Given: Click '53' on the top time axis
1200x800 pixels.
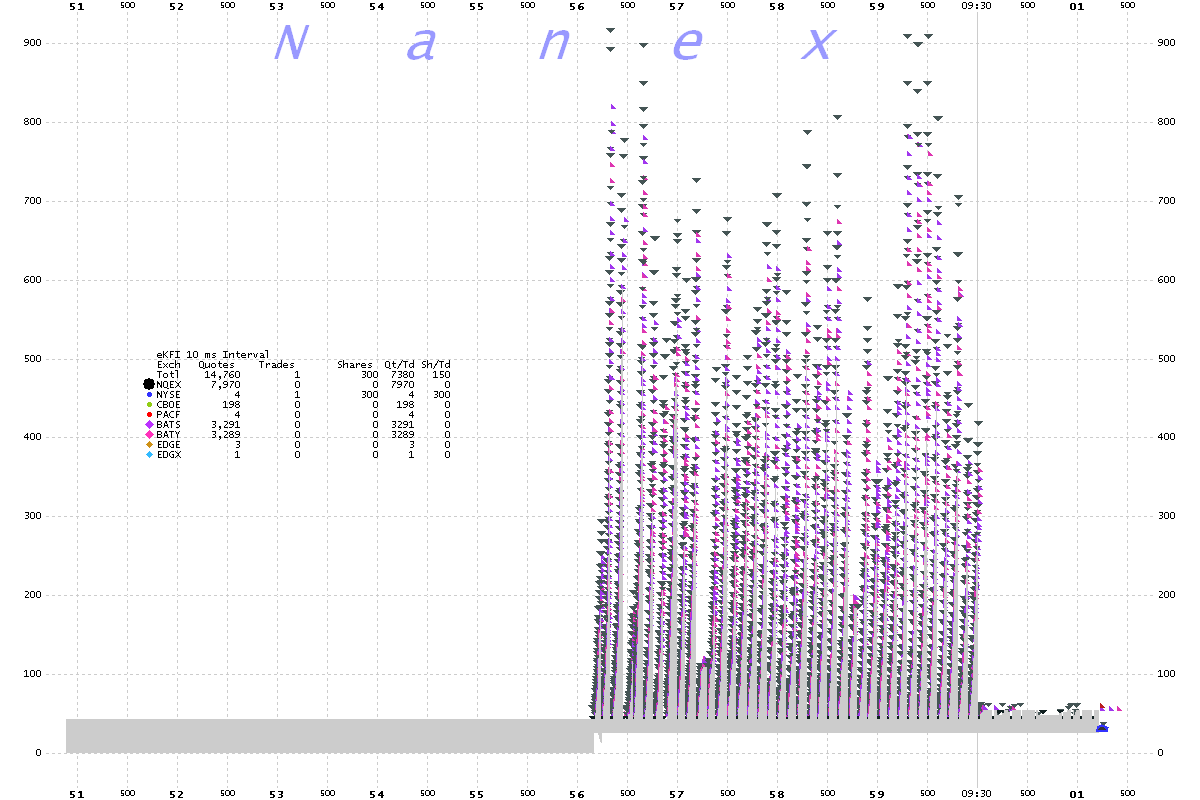Looking at the screenshot, I should tap(277, 6).
